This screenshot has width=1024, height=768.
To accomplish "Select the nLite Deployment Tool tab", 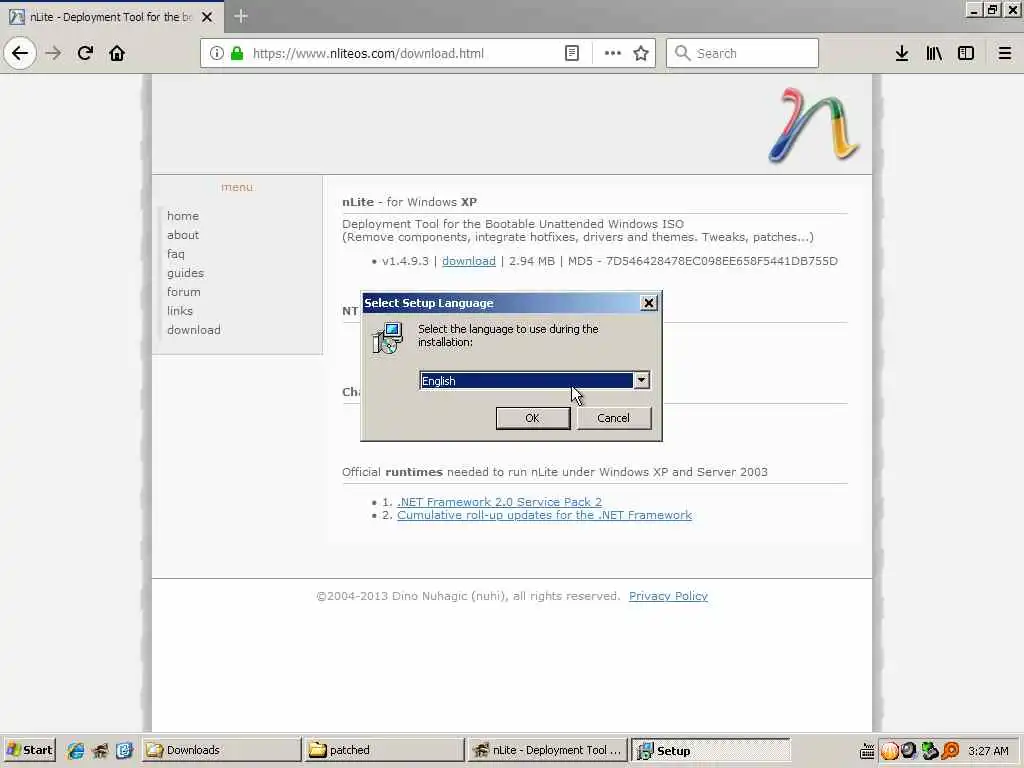I will coord(110,17).
